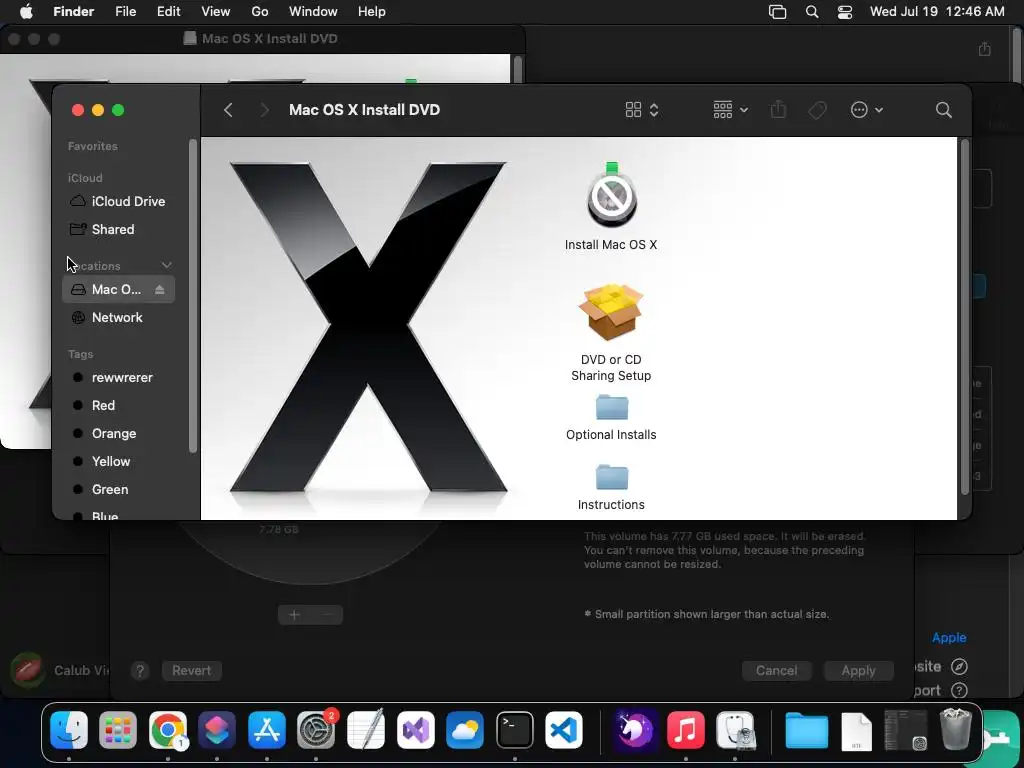Open Network in the sidebar
Image resolution: width=1024 pixels, height=768 pixels.
[x=118, y=317]
